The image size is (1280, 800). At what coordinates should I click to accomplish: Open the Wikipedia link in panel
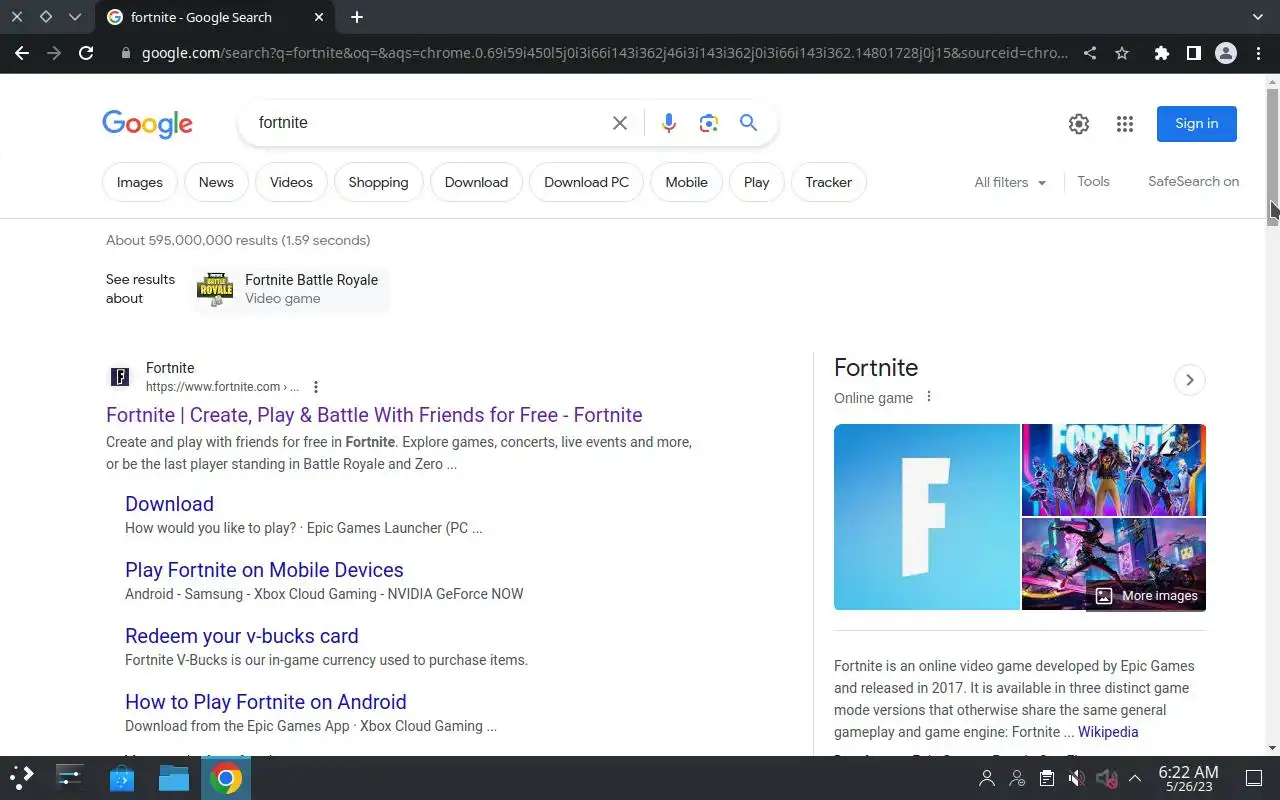(1108, 732)
